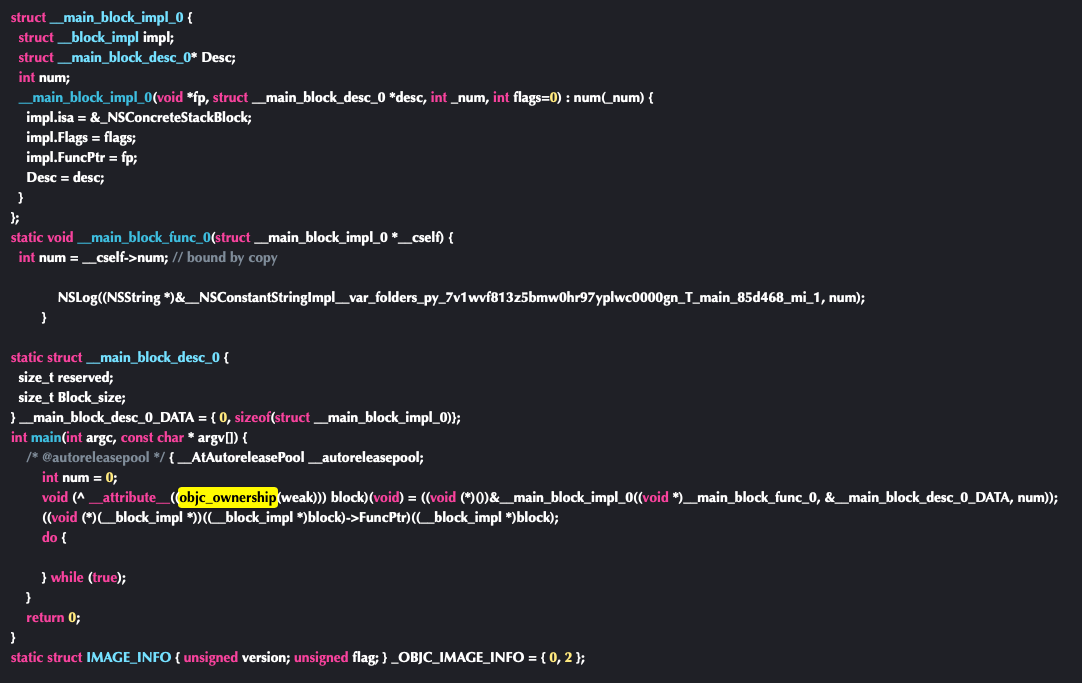This screenshot has width=1082, height=683.
Task: Select the _OBJC_IMAGE_INFO variable name
Action: (458, 657)
